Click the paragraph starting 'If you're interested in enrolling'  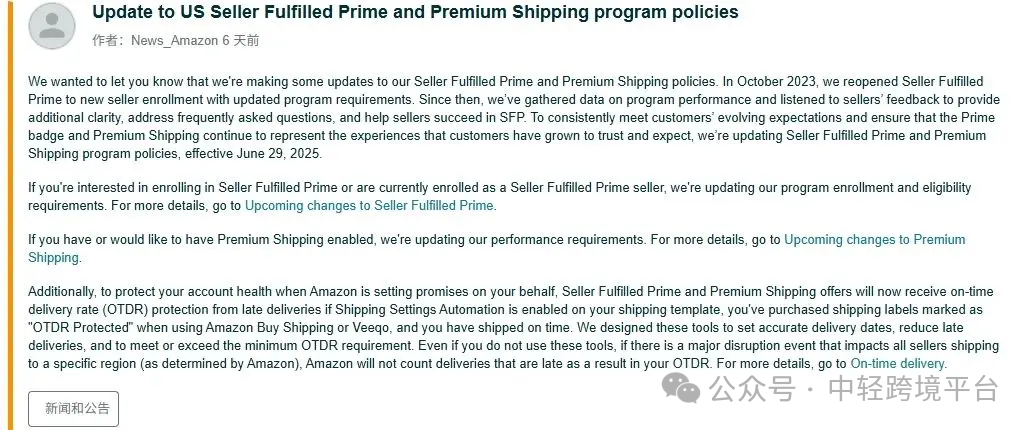pos(500,196)
